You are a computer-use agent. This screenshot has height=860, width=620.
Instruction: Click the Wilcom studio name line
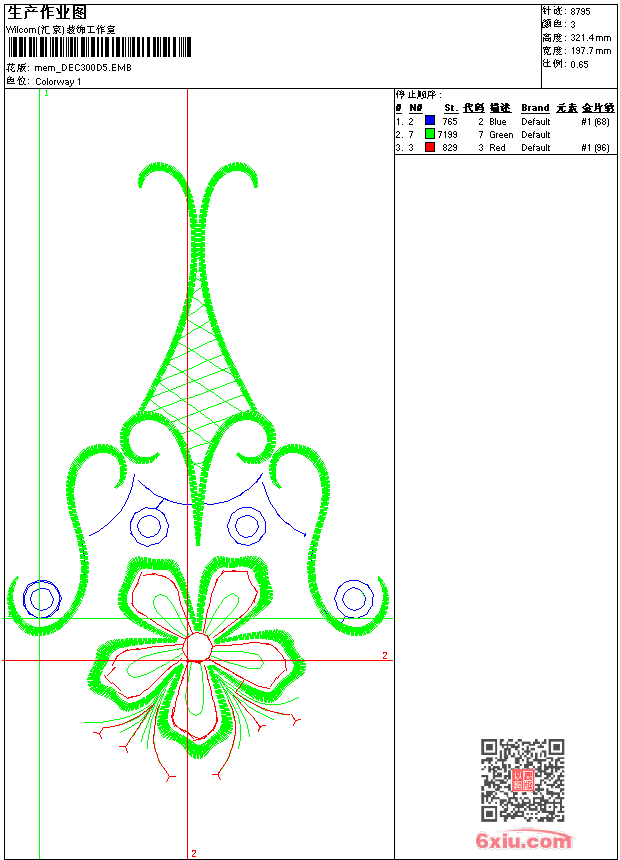(x=61, y=30)
